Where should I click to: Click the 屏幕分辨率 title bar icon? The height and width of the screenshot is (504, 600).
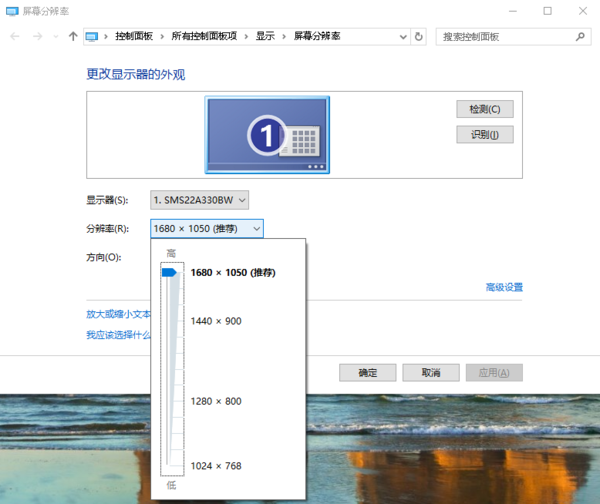click(12, 11)
